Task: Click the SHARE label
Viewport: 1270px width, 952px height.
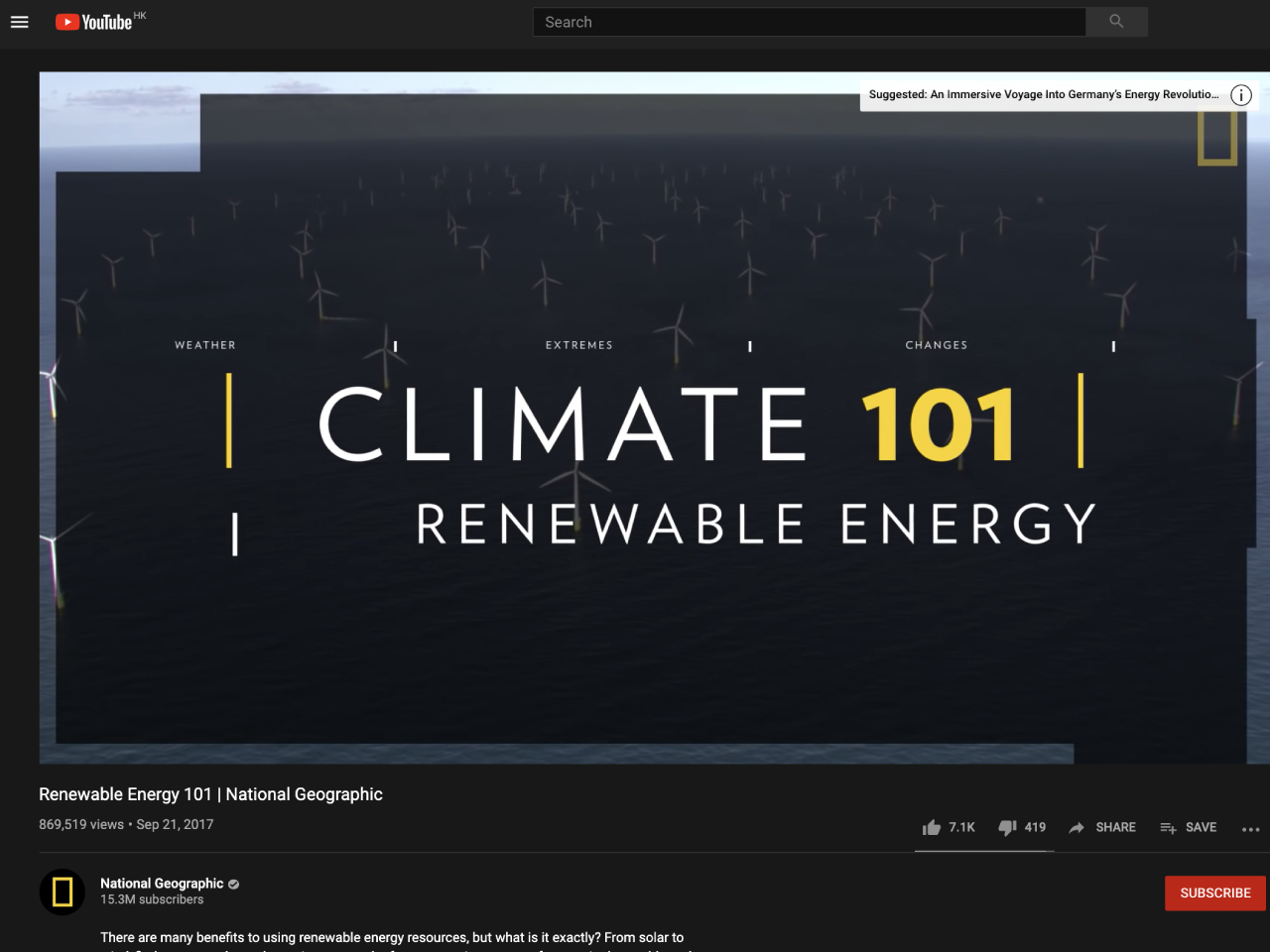Action: (1115, 827)
